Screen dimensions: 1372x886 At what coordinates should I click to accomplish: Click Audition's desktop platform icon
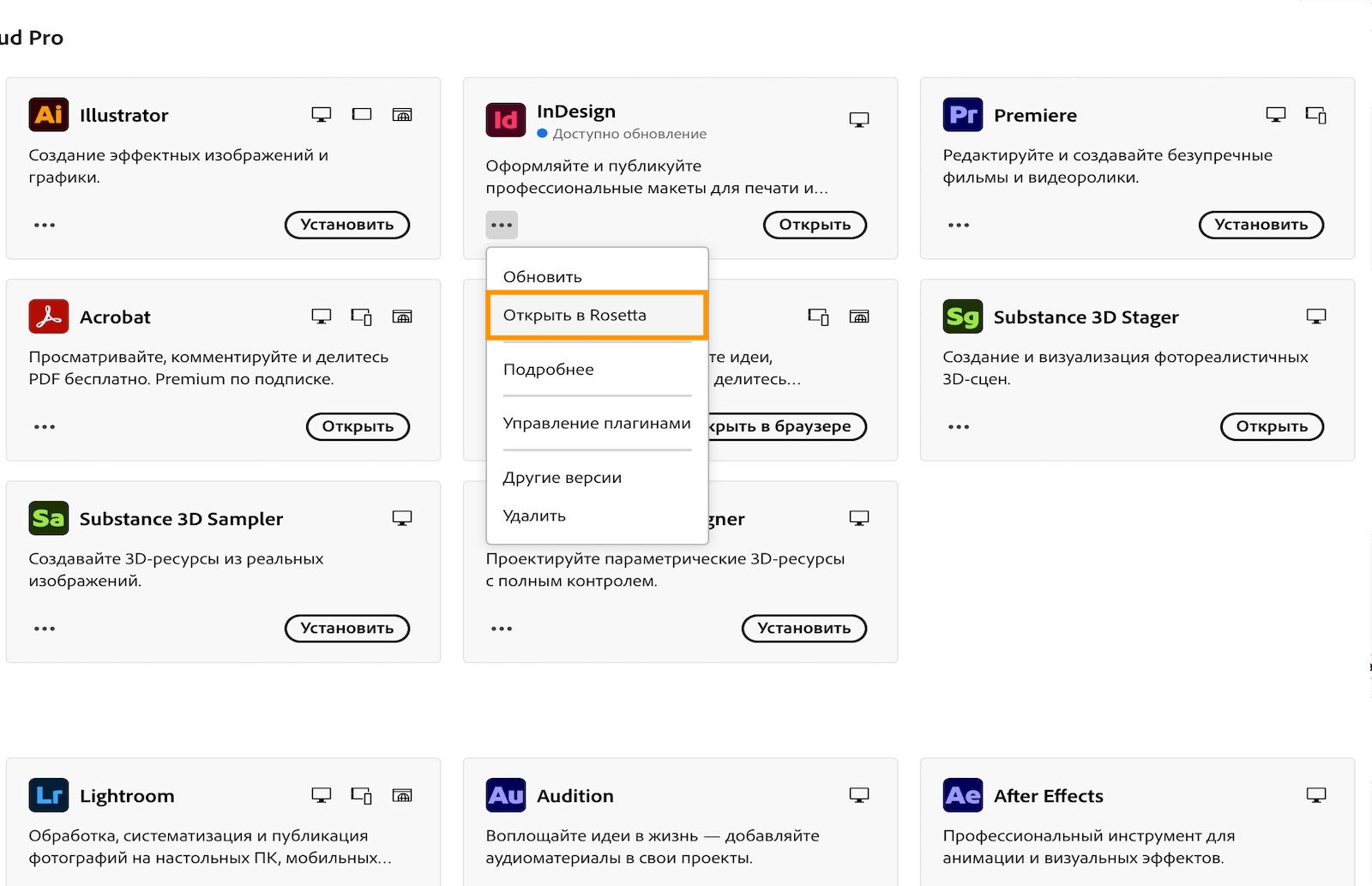859,795
